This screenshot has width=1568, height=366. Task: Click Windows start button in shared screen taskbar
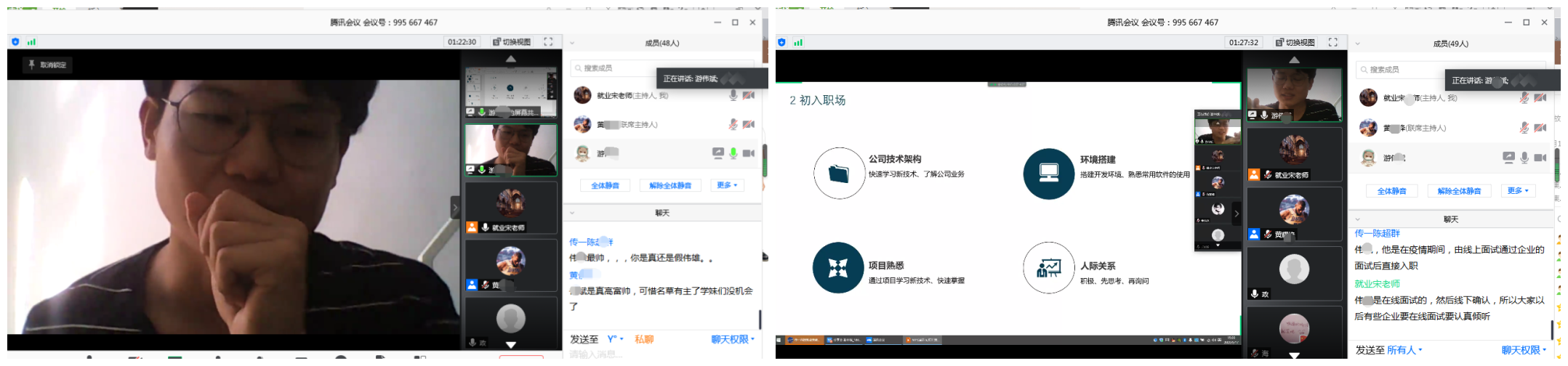click(x=780, y=340)
